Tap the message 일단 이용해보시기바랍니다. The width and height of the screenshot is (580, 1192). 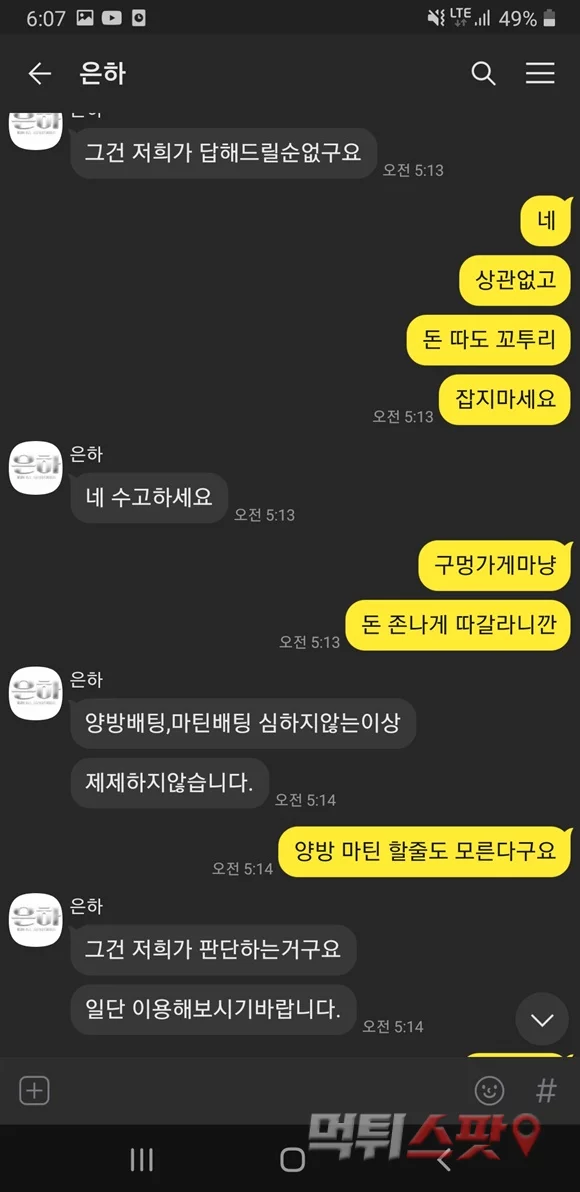[x=214, y=1009]
